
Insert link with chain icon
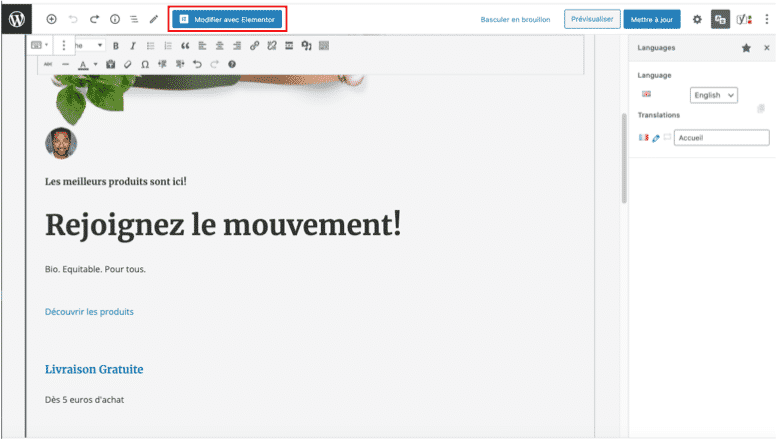pyautogui.click(x=254, y=46)
